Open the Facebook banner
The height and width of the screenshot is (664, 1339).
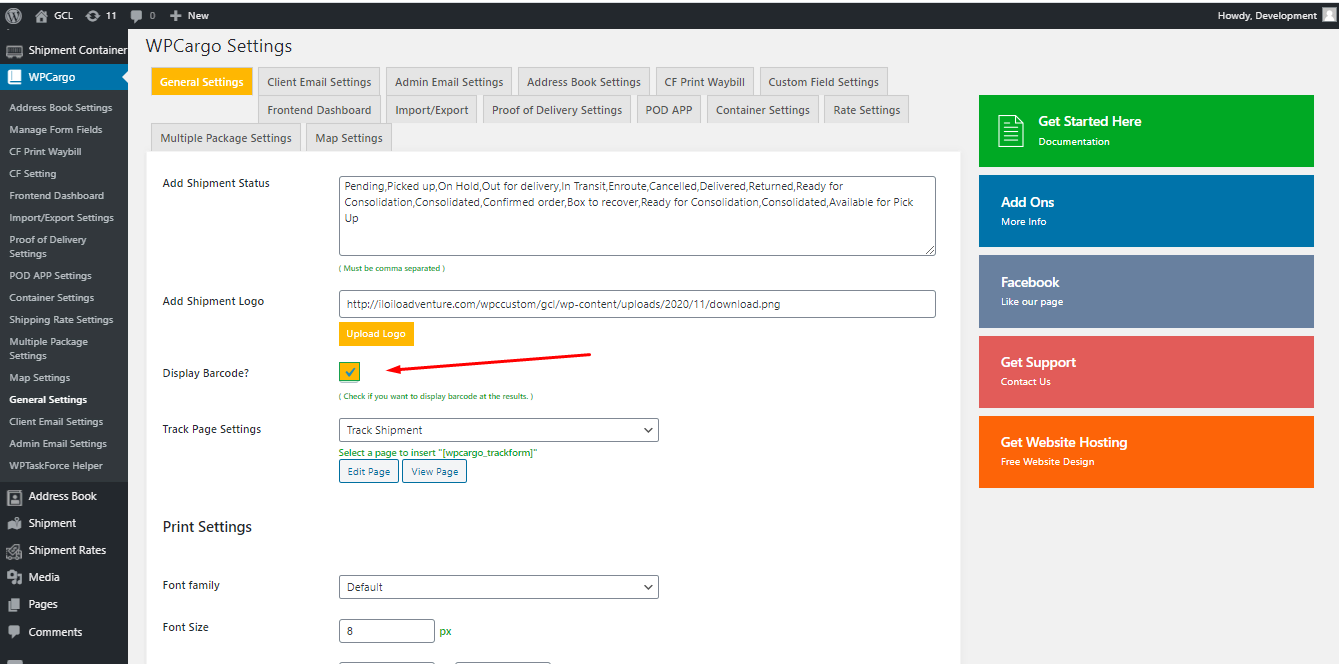1146,291
